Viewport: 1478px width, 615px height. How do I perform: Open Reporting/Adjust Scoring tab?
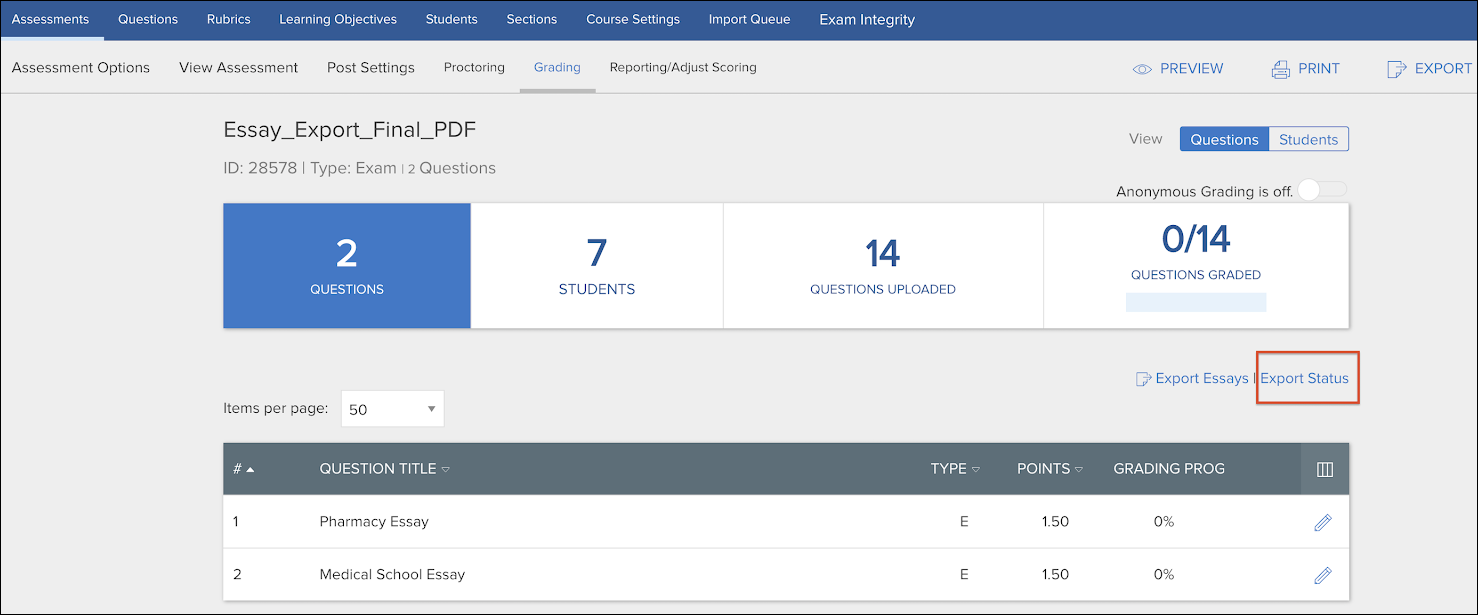[683, 68]
